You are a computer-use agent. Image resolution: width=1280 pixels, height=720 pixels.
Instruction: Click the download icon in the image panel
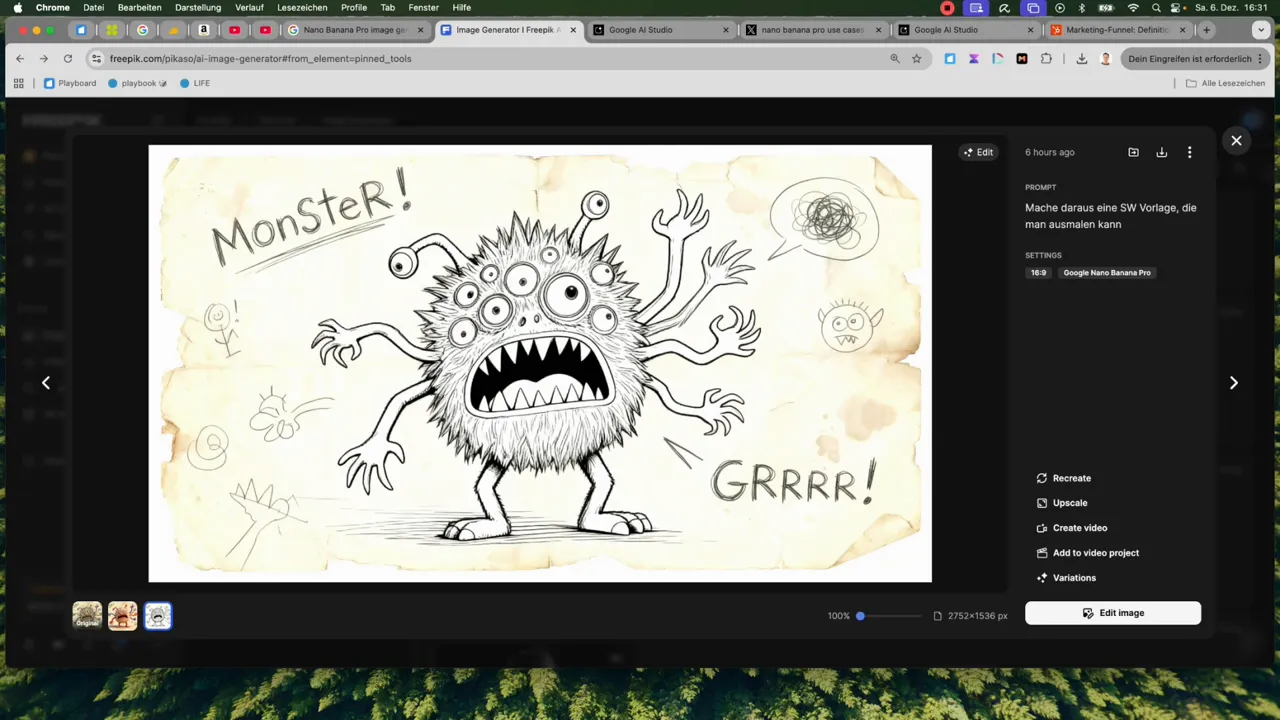(1161, 153)
